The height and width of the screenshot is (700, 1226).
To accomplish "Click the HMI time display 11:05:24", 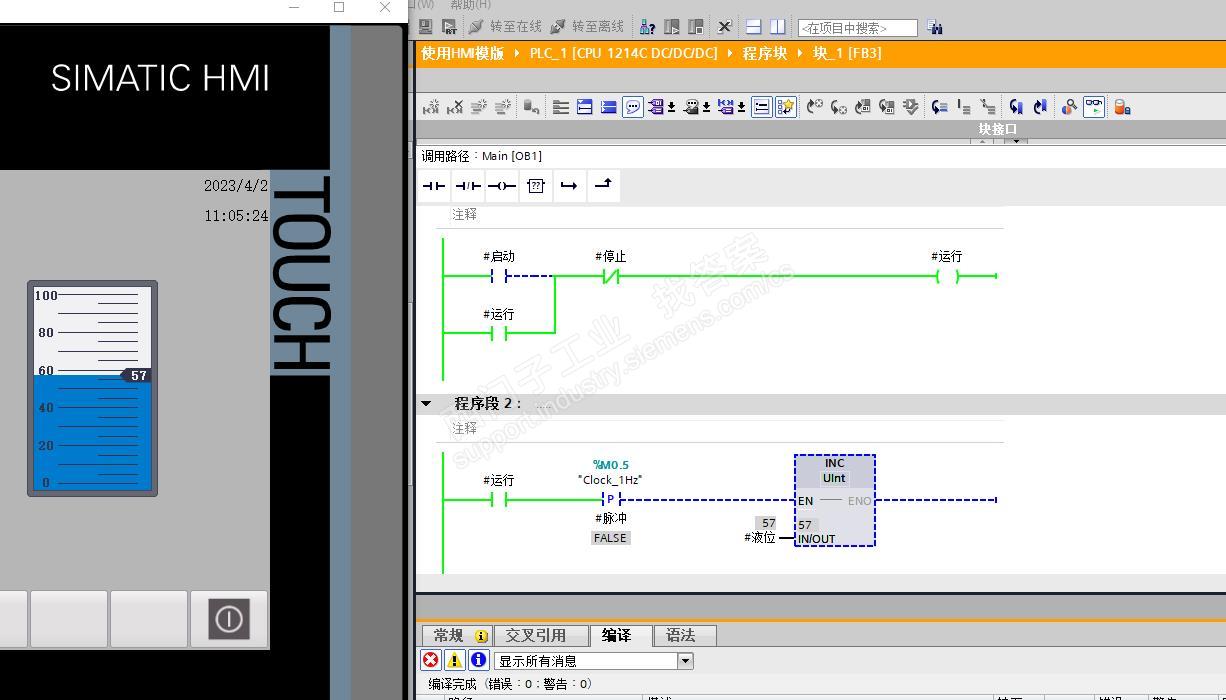I will pyautogui.click(x=236, y=216).
